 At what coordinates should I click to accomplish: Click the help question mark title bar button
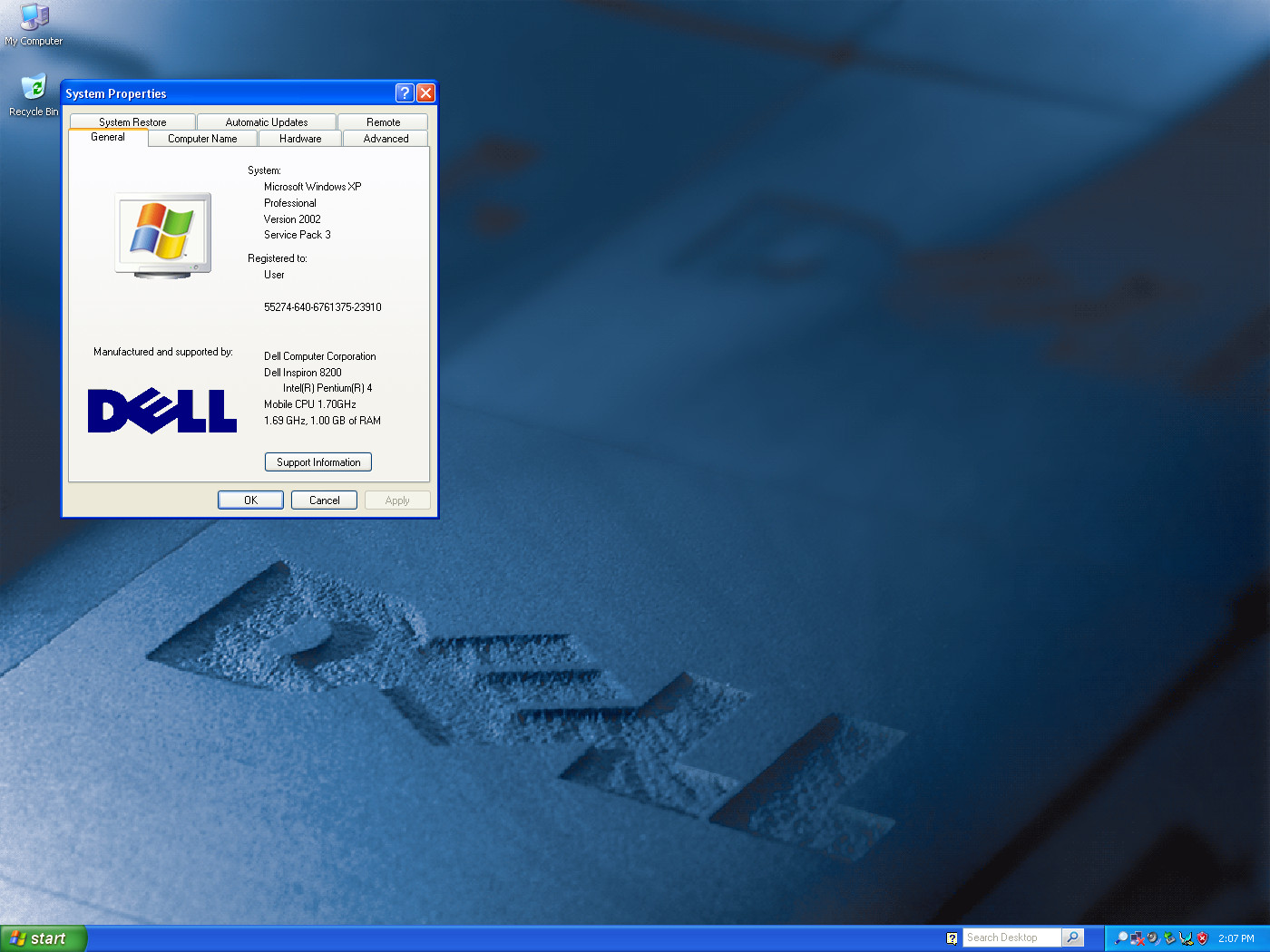click(405, 92)
